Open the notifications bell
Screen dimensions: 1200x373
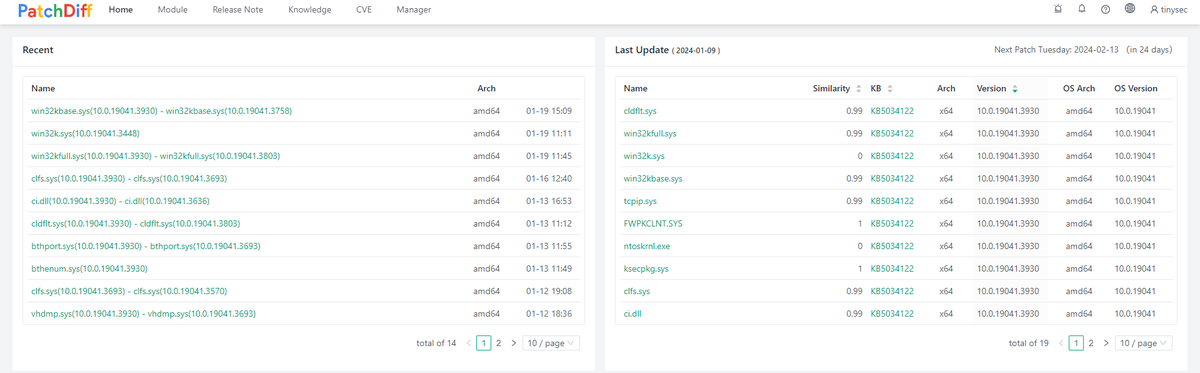(x=1082, y=9)
